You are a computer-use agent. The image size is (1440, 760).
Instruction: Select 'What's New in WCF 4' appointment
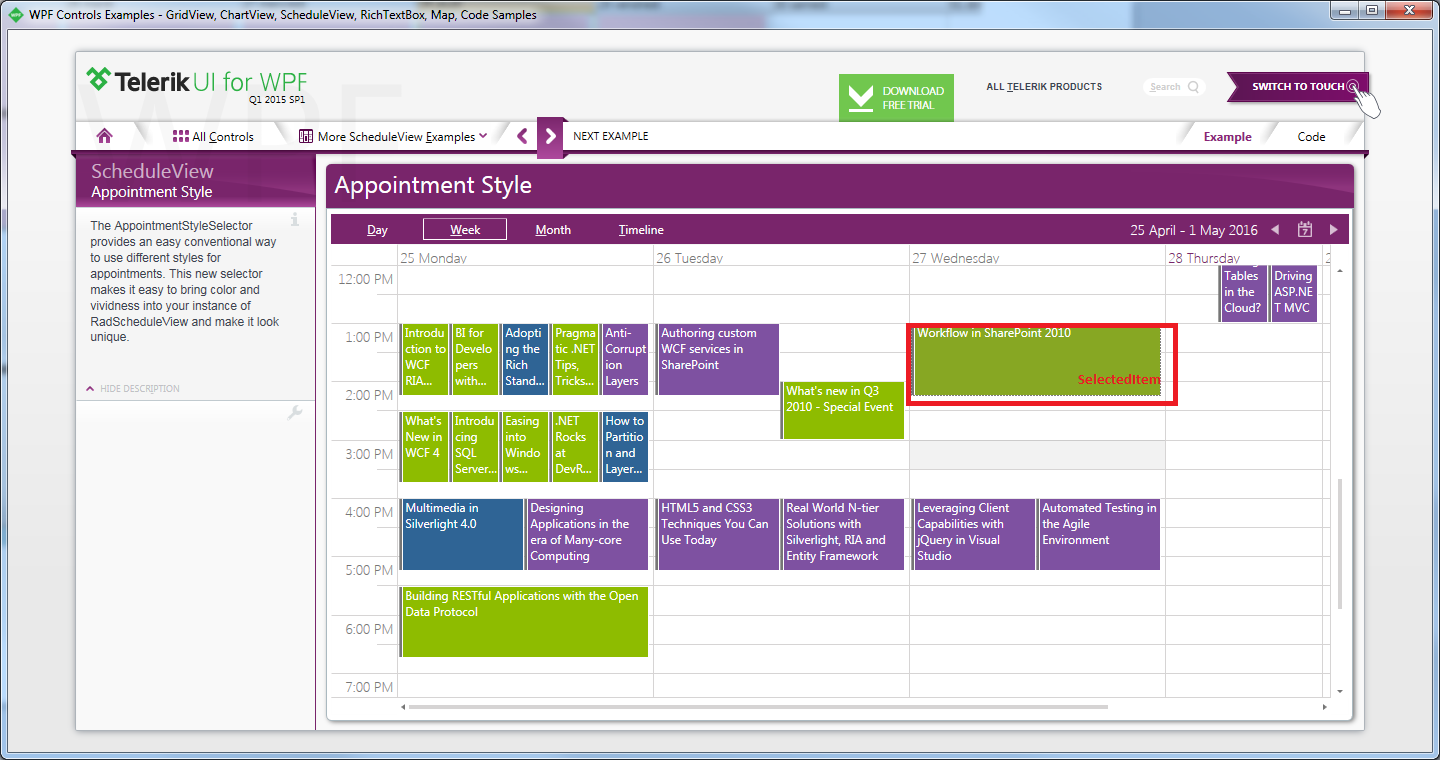(424, 446)
